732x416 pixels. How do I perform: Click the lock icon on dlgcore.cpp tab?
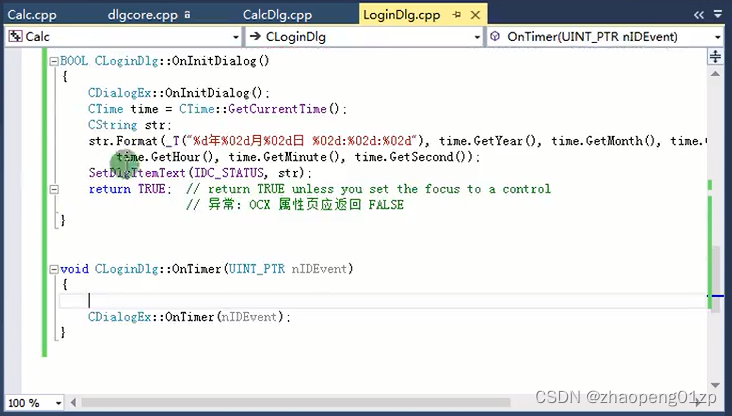(187, 15)
